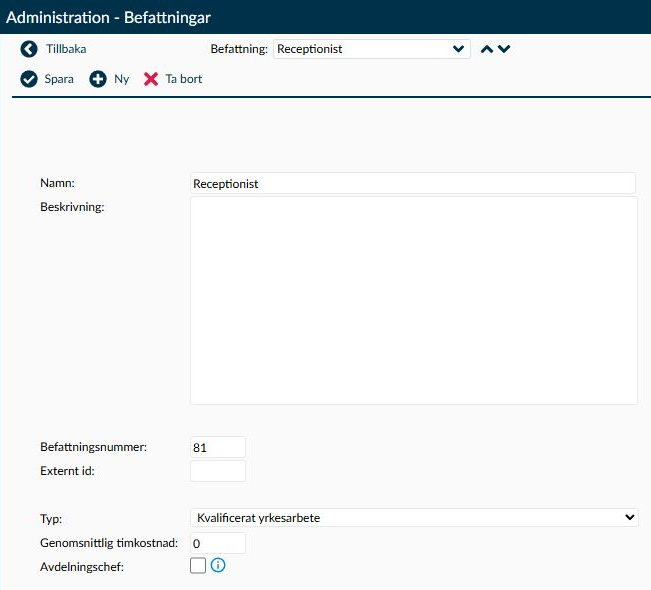Click the Namn: label
This screenshot has height=590, width=651.
click(x=57, y=183)
